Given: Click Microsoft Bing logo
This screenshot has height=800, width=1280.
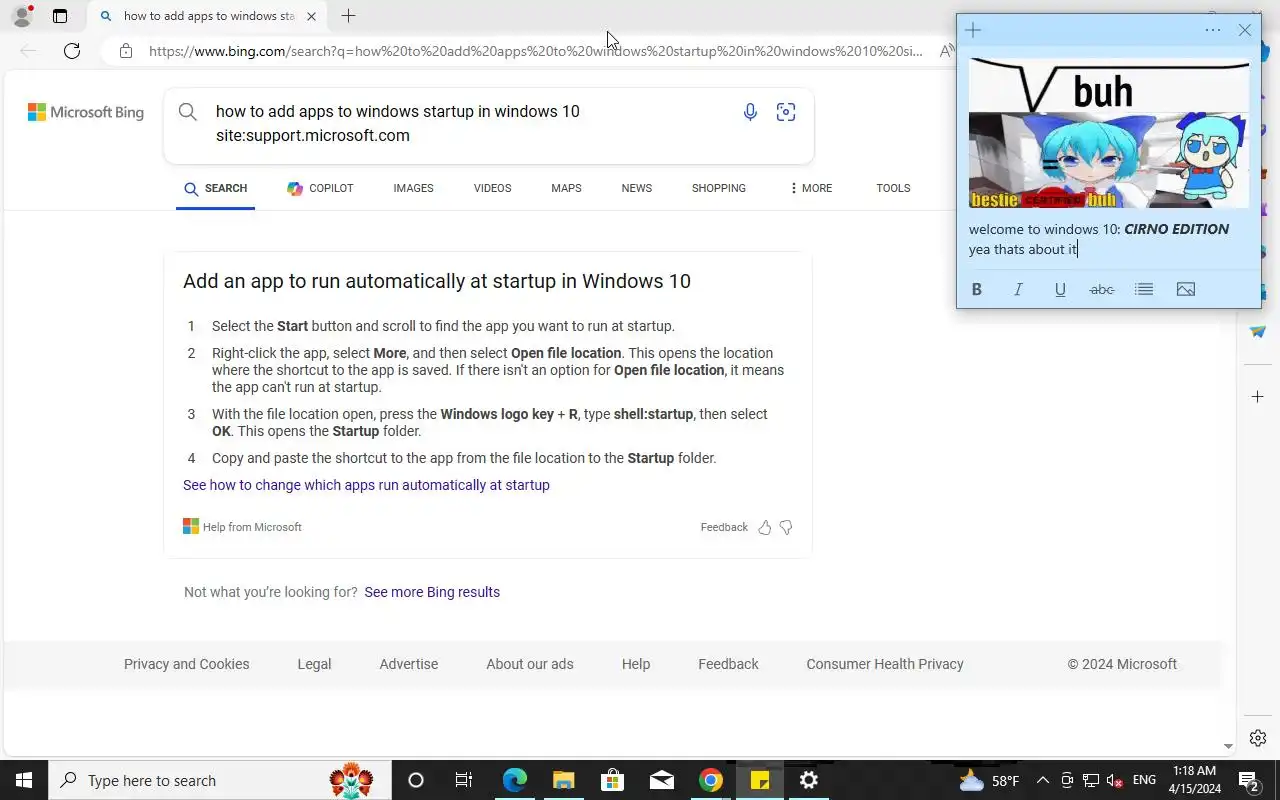Looking at the screenshot, I should [x=86, y=112].
